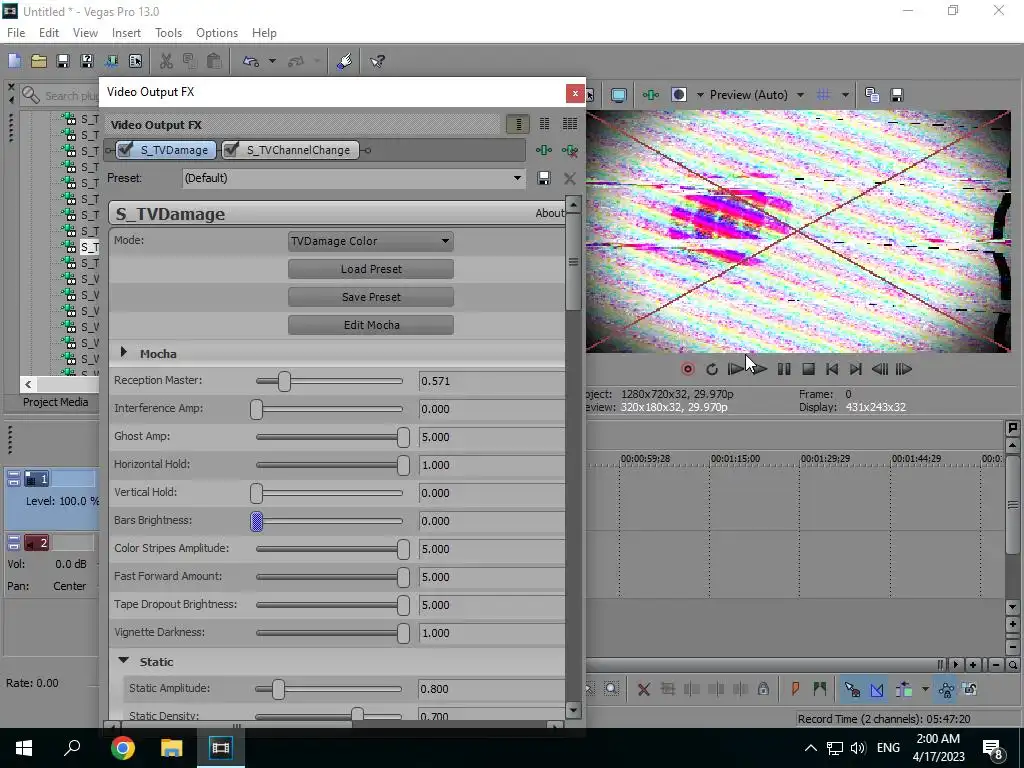Click the Record button under the preview
Image resolution: width=1024 pixels, height=768 pixels.
[687, 369]
